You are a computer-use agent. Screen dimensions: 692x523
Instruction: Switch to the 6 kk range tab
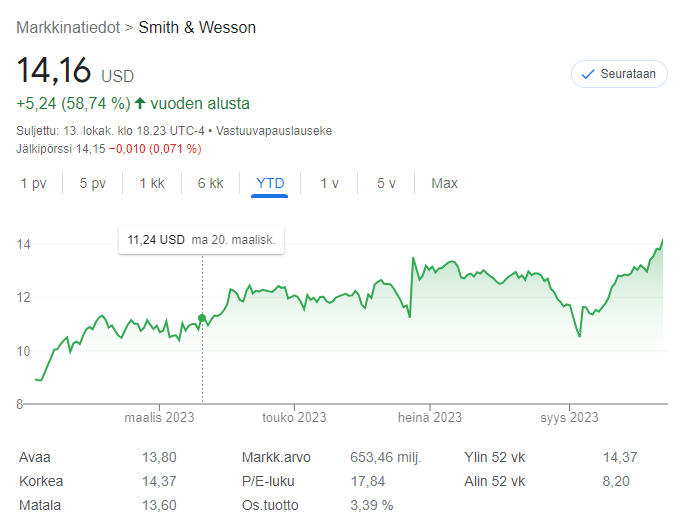point(211,183)
